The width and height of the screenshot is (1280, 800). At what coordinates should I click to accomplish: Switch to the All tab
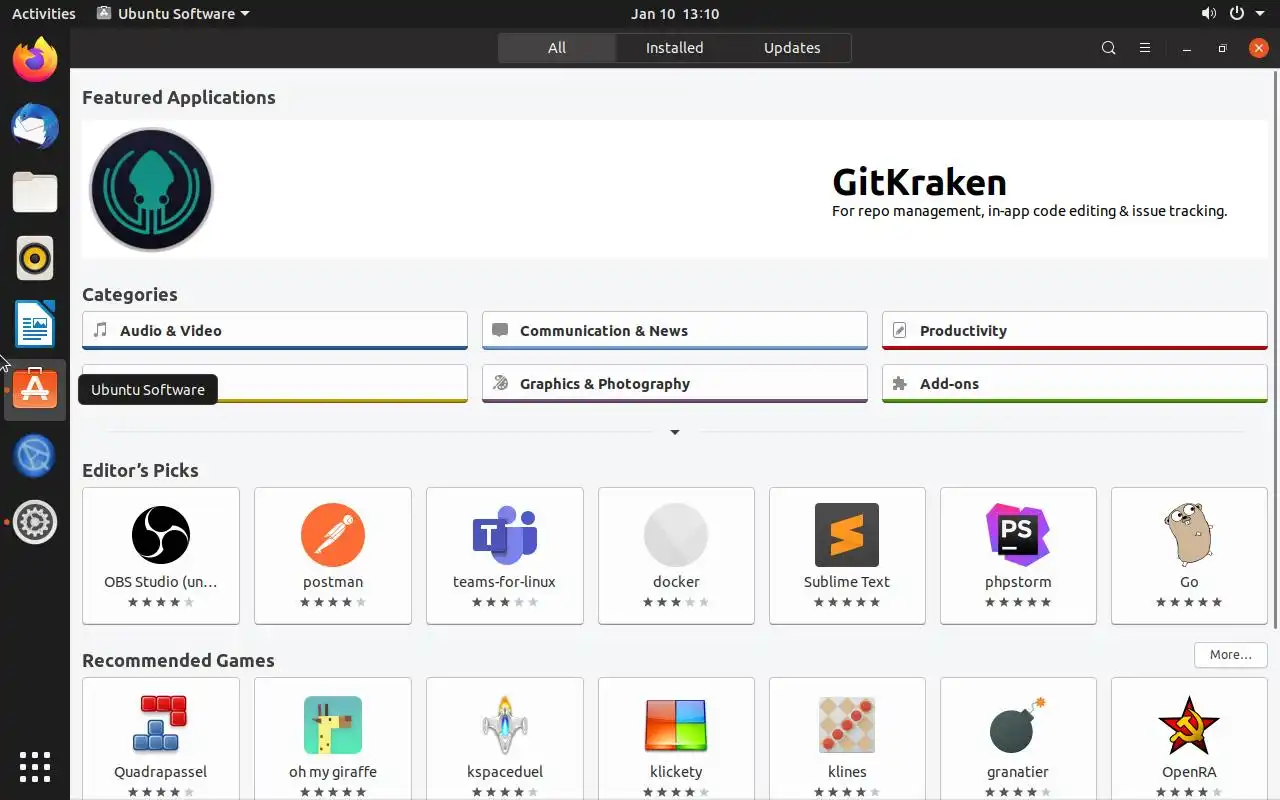(x=557, y=48)
